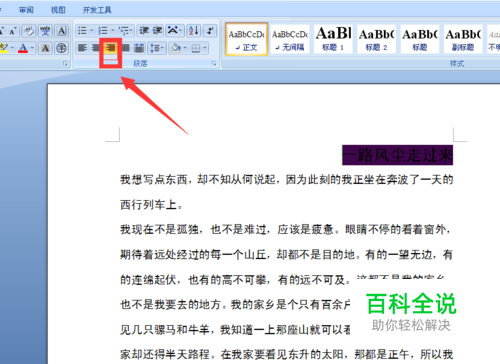Viewport: 500px width, 364px height.
Task: Apply the 标题 1 style
Action: tap(333, 39)
